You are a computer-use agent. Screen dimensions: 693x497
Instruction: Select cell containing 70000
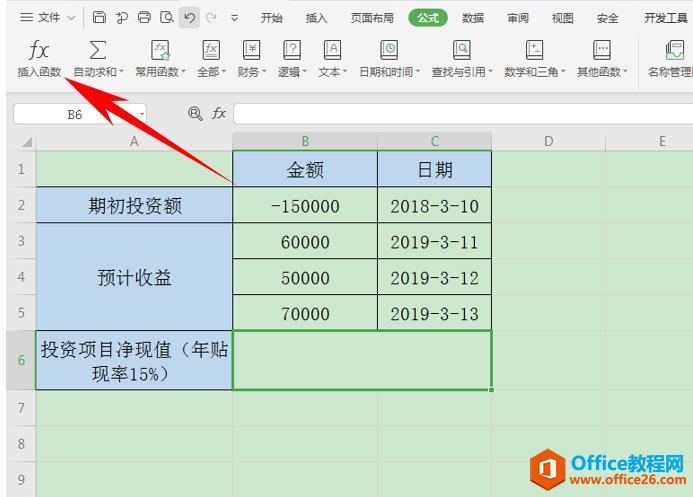[305, 313]
